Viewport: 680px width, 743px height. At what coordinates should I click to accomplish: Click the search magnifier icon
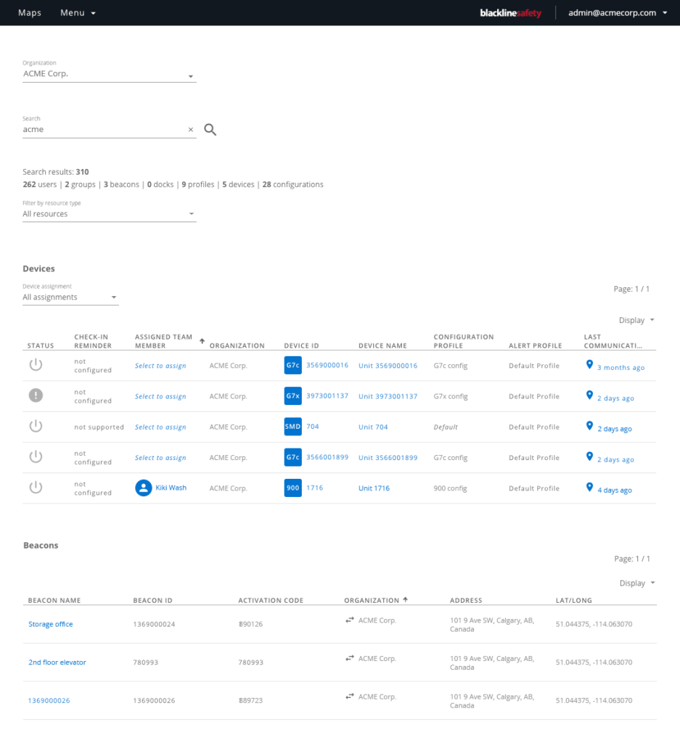(210, 129)
